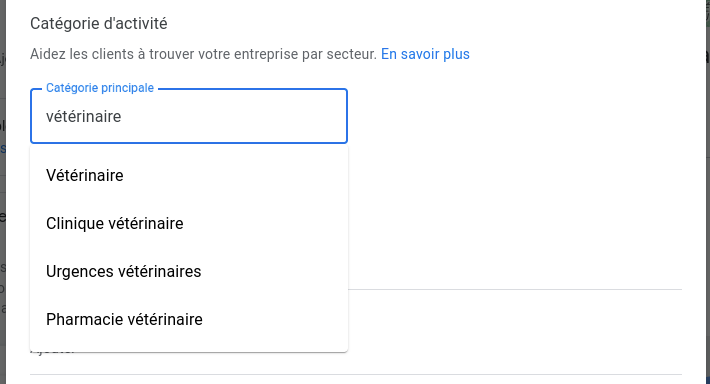710x384 pixels.
Task: Click the blank space inside the category input box
Action: [x=234, y=116]
